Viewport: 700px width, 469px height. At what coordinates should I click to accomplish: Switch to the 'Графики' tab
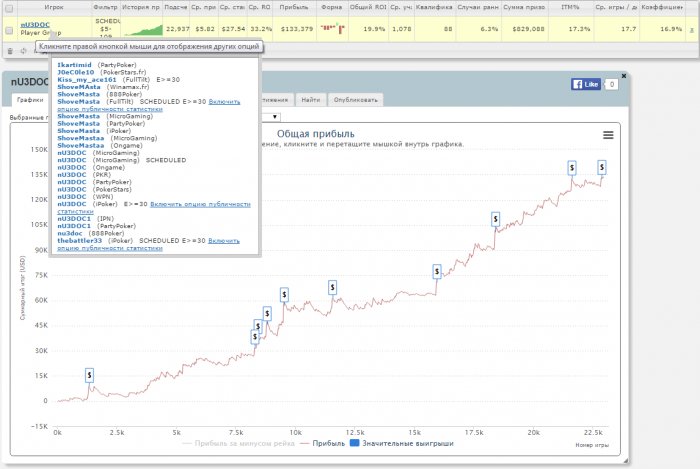pos(30,100)
